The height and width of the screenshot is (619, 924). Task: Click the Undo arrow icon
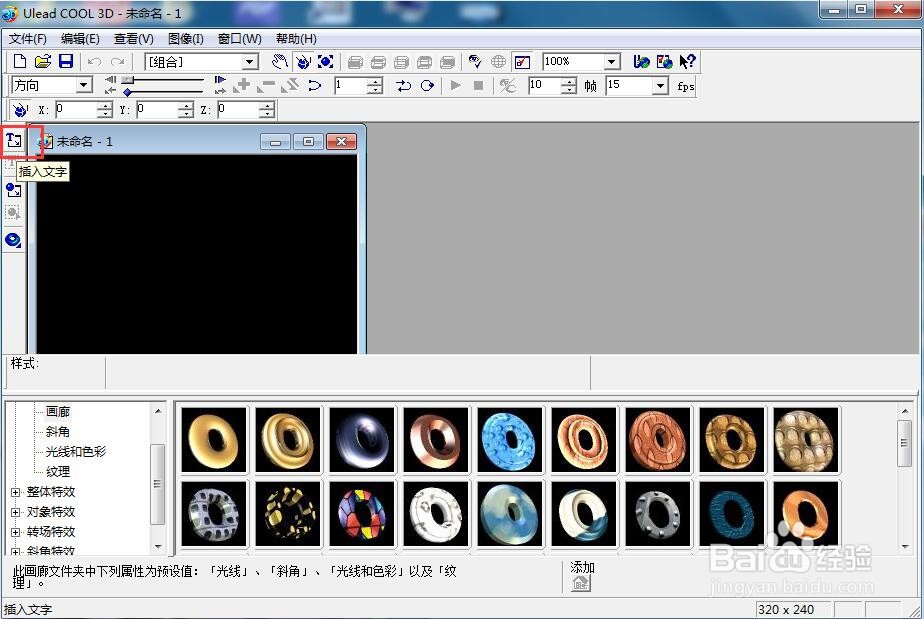pos(94,61)
